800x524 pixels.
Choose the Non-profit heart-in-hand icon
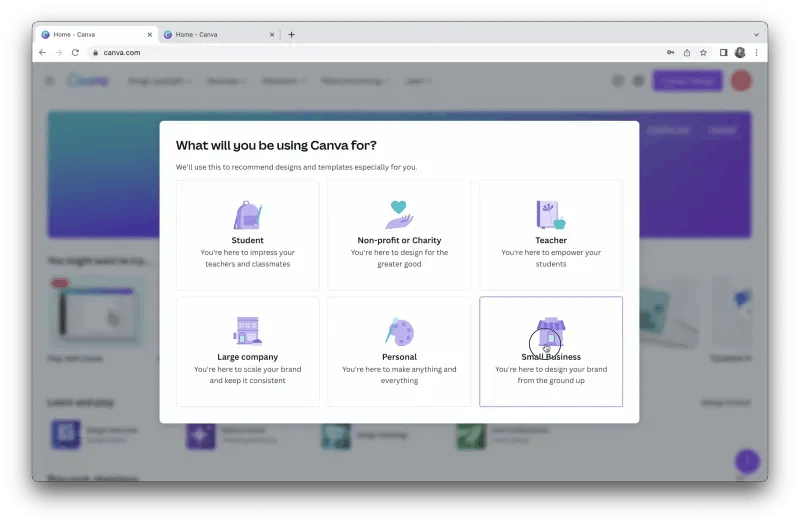click(x=399, y=214)
